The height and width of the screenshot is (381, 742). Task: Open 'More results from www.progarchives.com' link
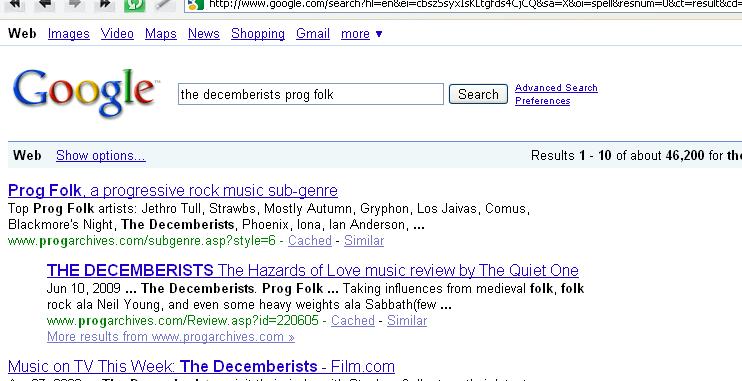pos(171,337)
